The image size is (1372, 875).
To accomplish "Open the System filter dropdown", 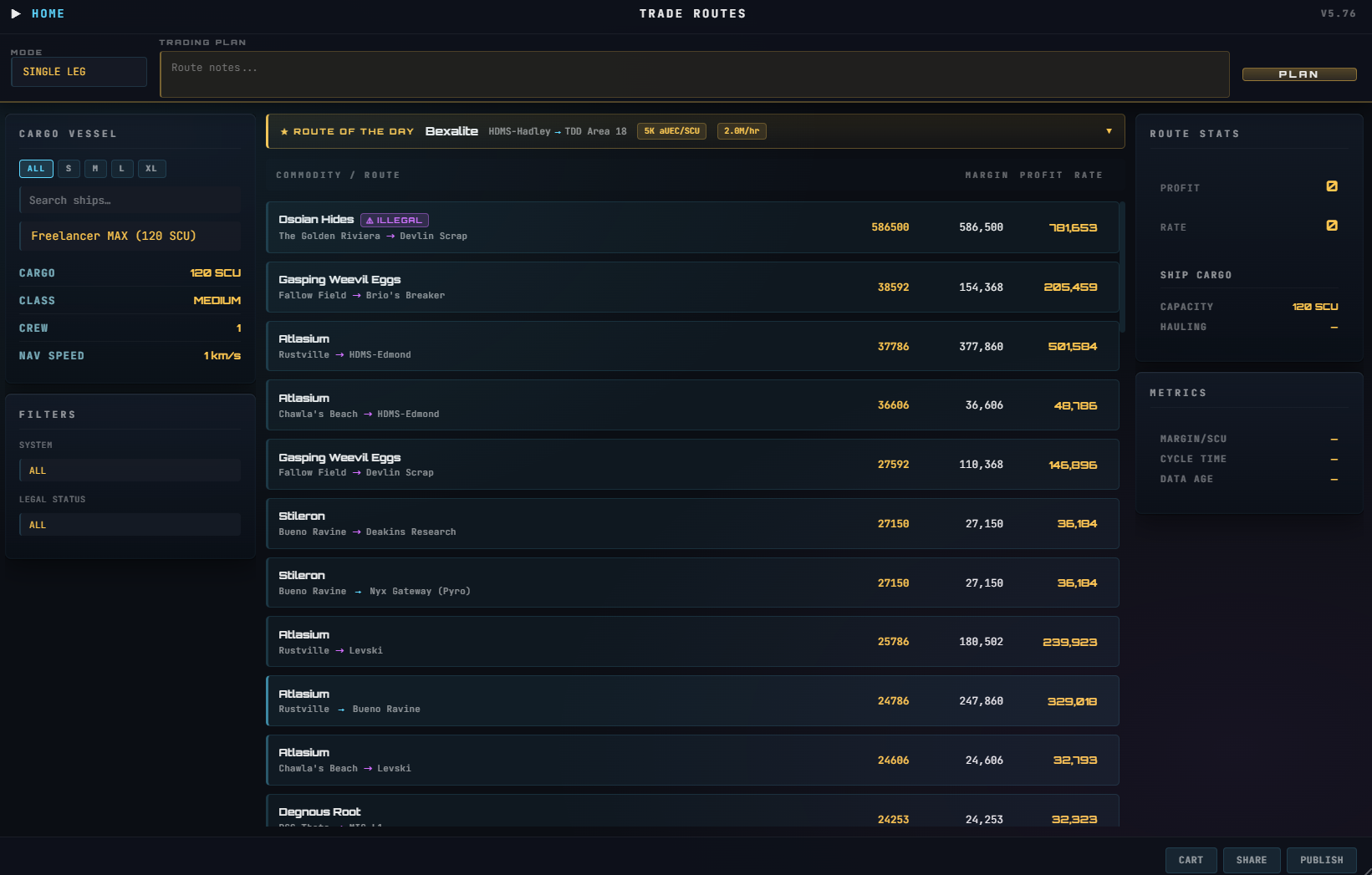I will coord(130,471).
